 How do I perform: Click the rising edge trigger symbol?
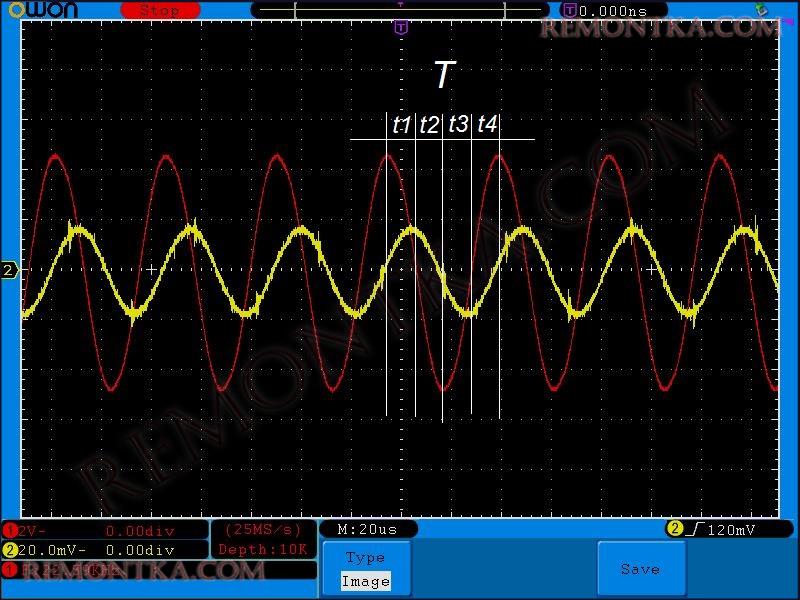(x=692, y=529)
